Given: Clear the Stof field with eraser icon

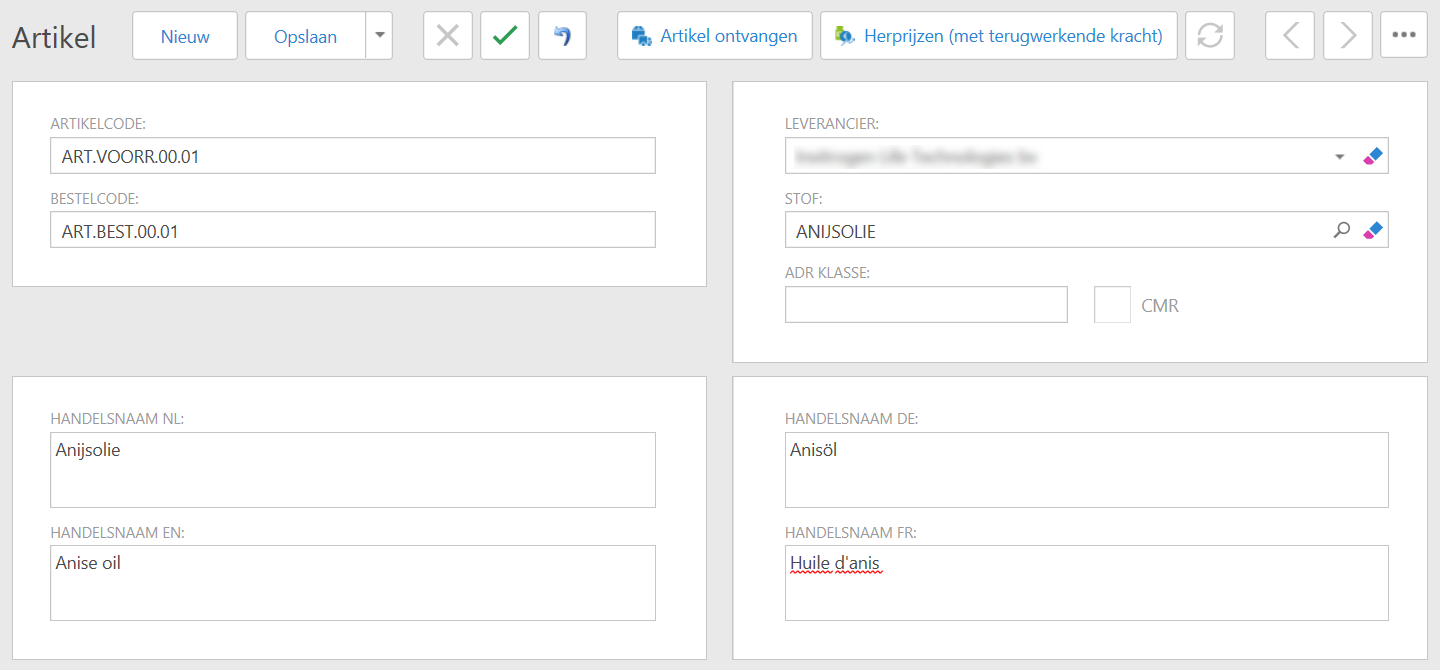Looking at the screenshot, I should coord(1373,230).
